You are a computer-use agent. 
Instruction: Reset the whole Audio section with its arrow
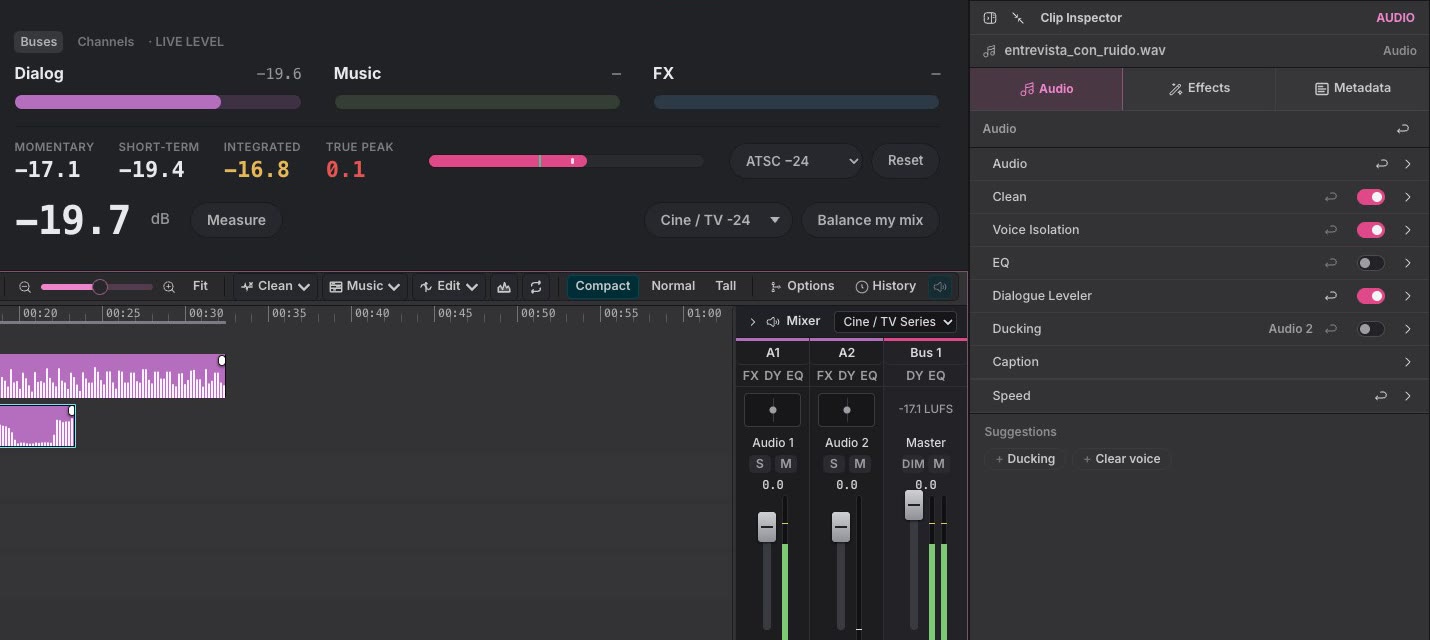click(1403, 129)
